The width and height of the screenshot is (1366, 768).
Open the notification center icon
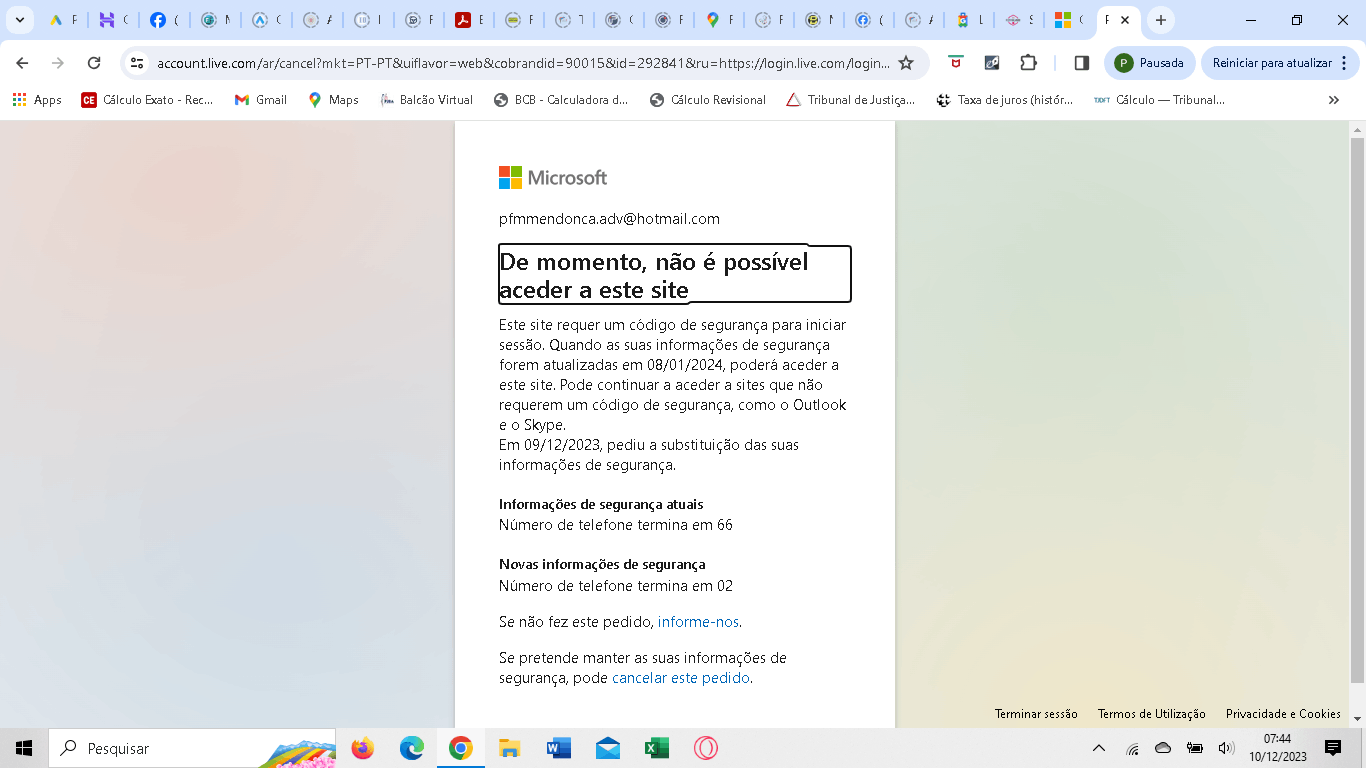click(x=1332, y=748)
